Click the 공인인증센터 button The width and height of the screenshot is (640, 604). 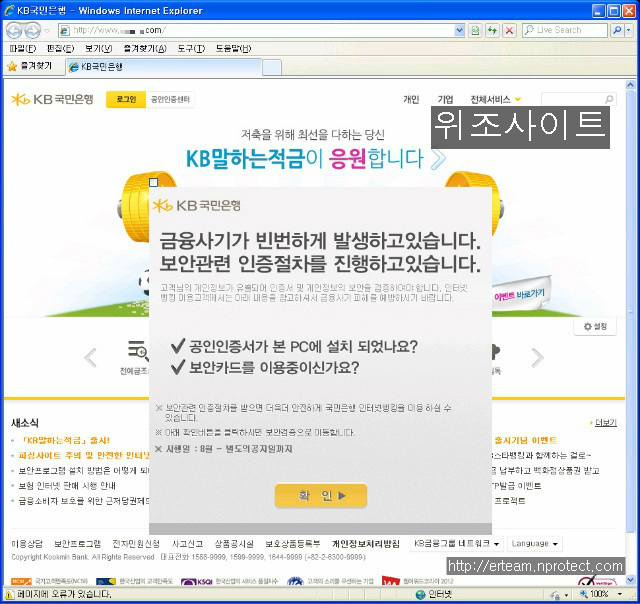pyautogui.click(x=170, y=99)
